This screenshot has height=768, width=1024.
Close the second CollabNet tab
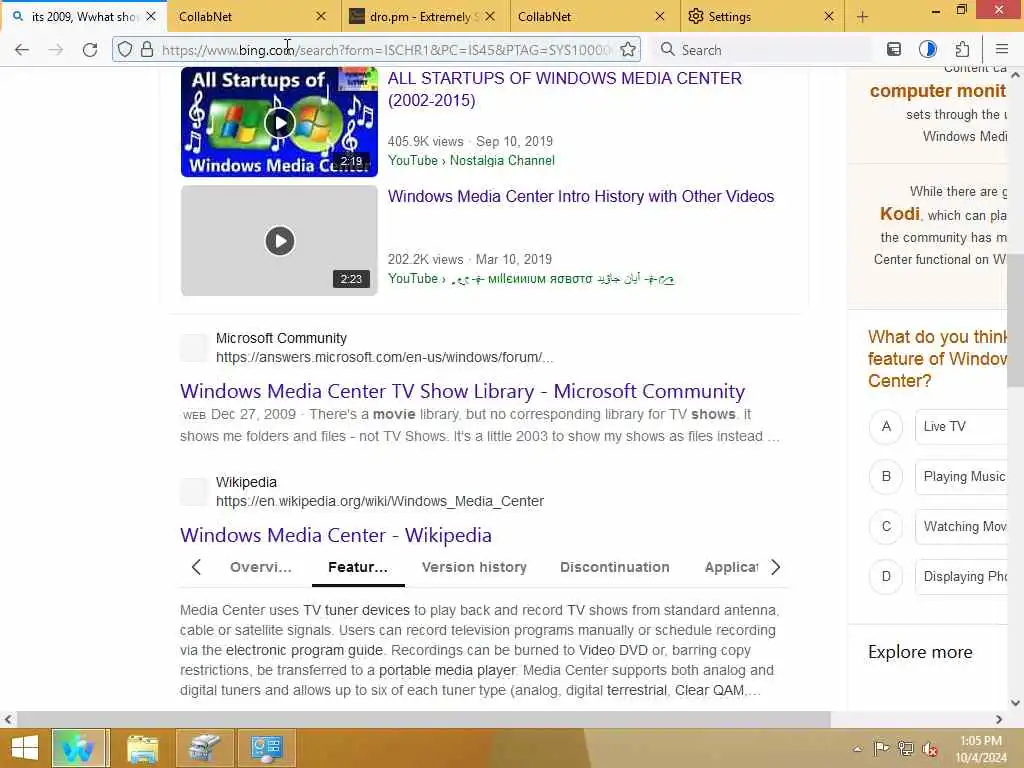[x=660, y=16]
